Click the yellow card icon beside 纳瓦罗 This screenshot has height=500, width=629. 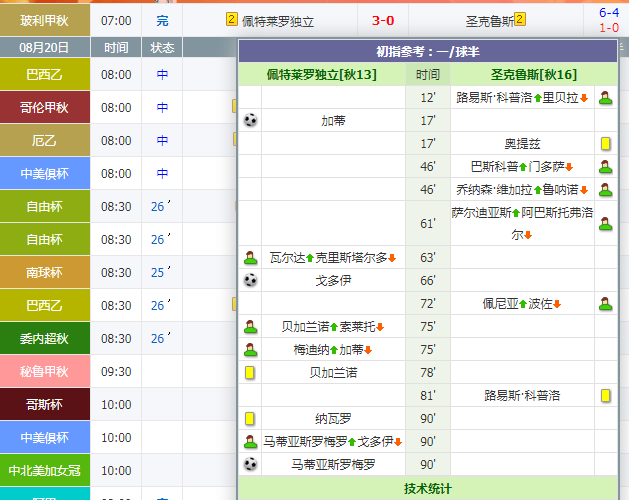coord(250,419)
